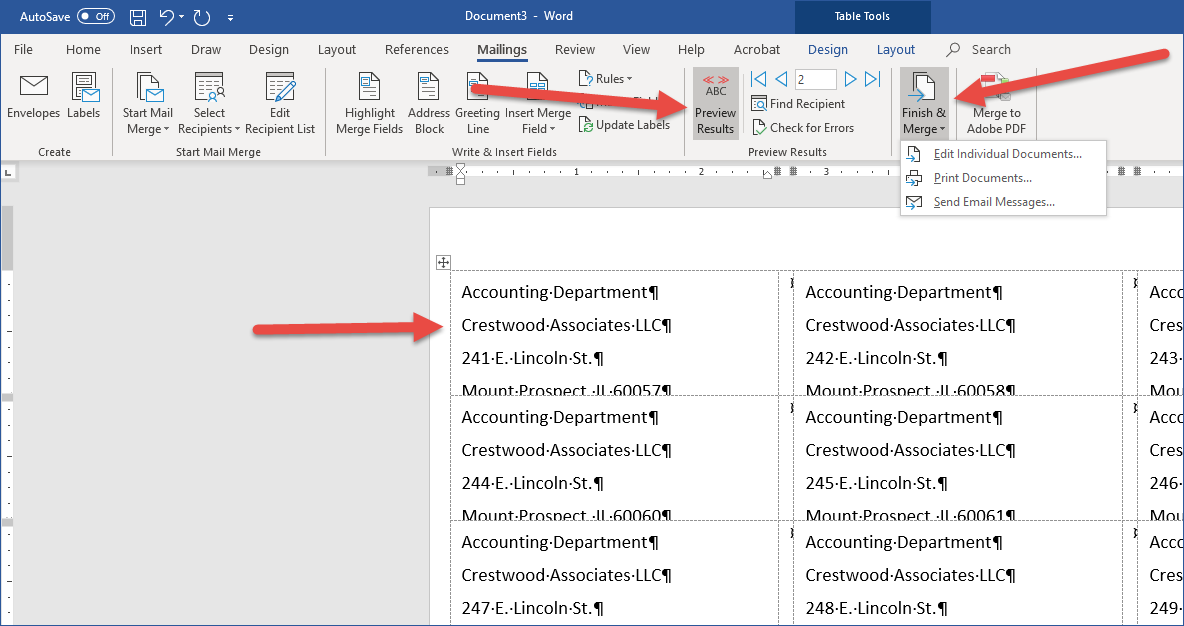
Task: Open Edit Recipient List
Action: click(280, 104)
